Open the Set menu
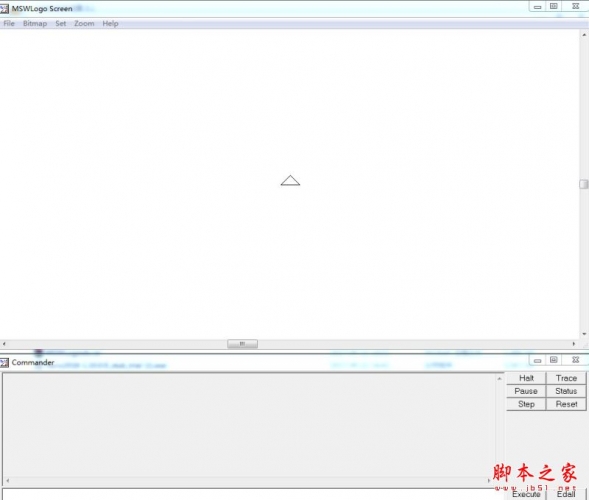The height and width of the screenshot is (500, 589). coord(60,23)
